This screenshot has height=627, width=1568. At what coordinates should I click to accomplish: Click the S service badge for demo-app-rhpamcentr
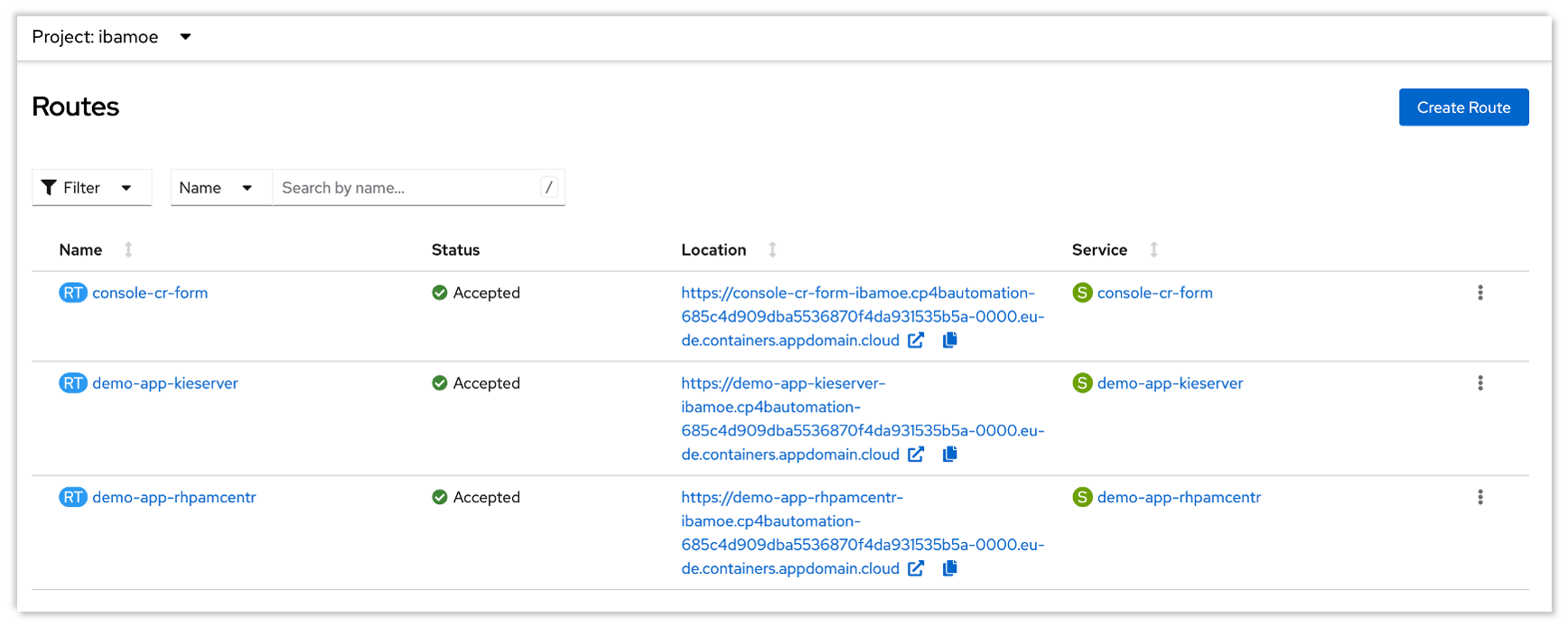tap(1082, 497)
